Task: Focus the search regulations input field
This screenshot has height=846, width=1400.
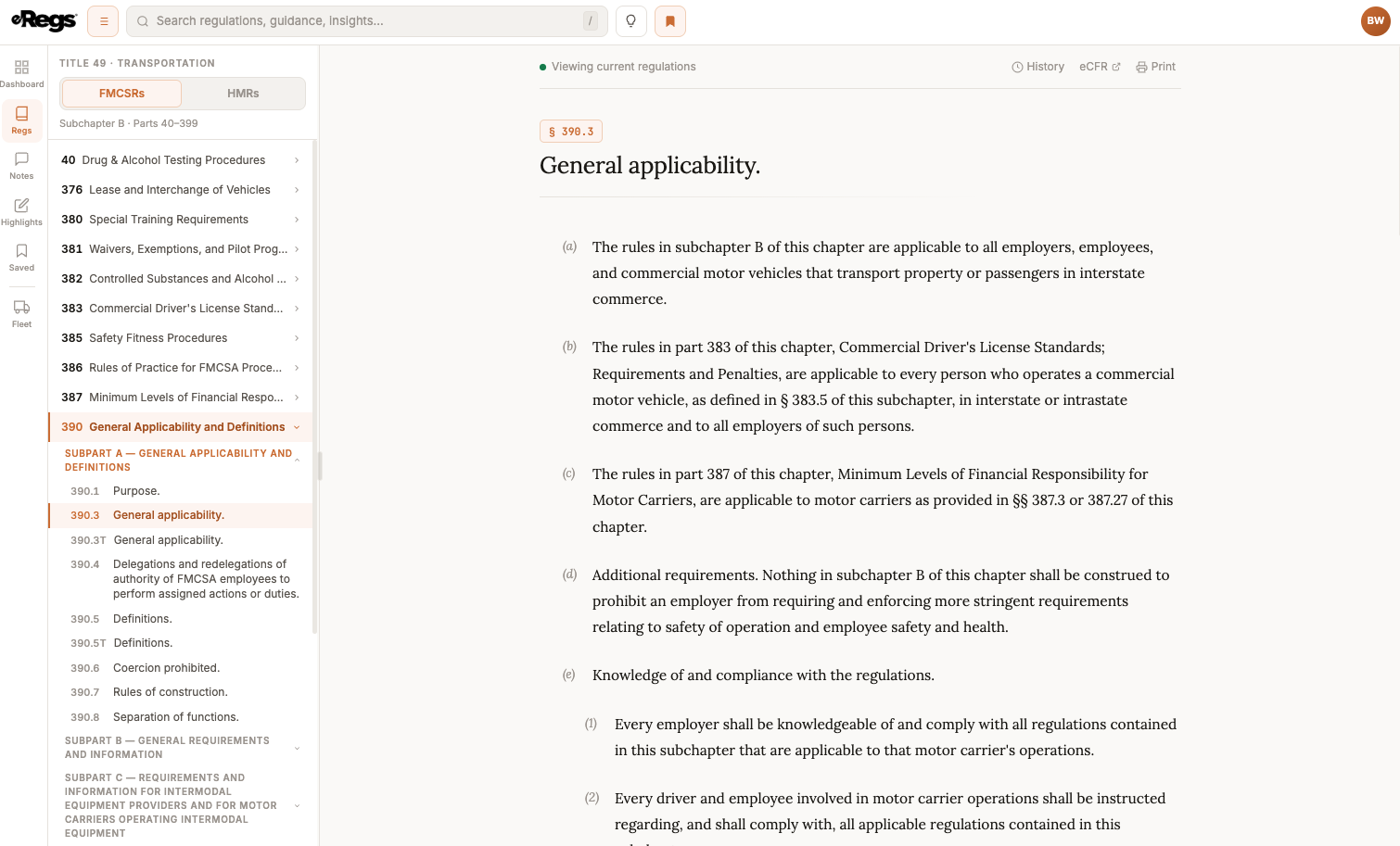Action: (x=366, y=21)
